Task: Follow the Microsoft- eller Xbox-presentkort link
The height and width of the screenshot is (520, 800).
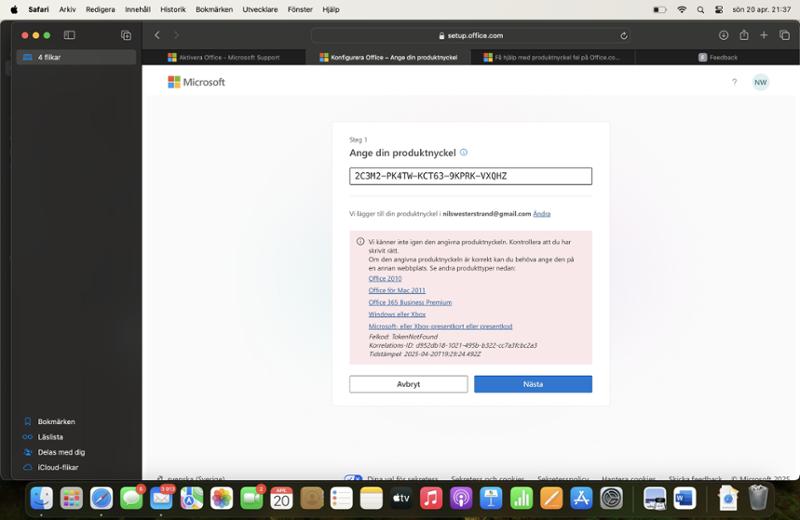Action: pyautogui.click(x=440, y=327)
